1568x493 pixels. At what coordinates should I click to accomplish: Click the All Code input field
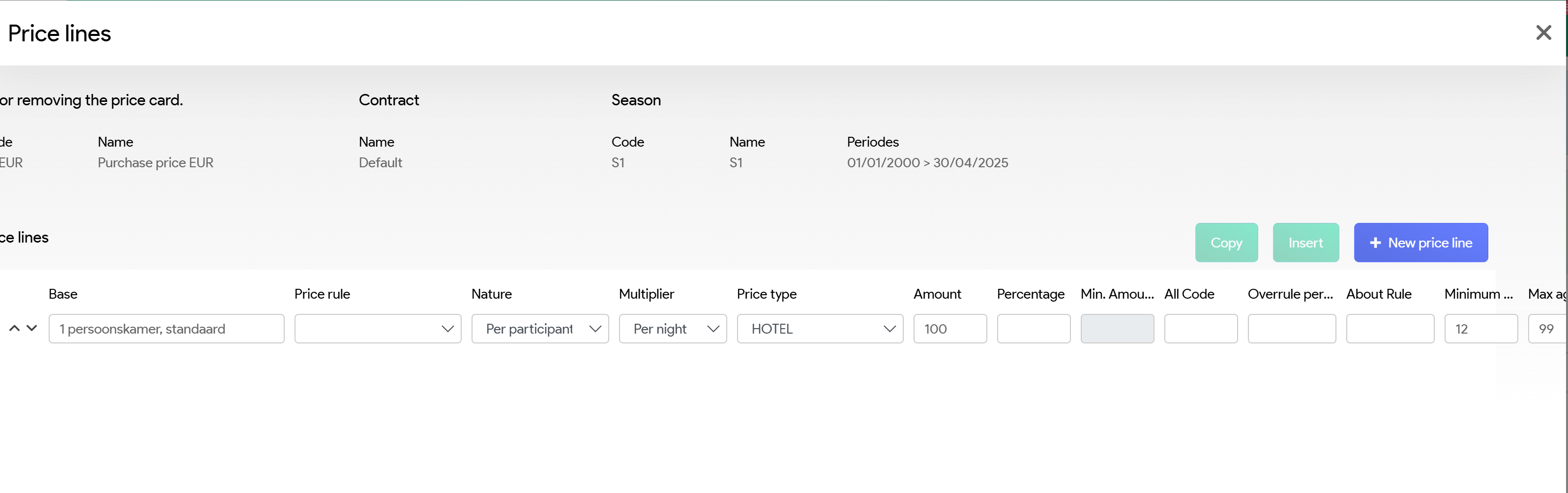pos(1200,329)
